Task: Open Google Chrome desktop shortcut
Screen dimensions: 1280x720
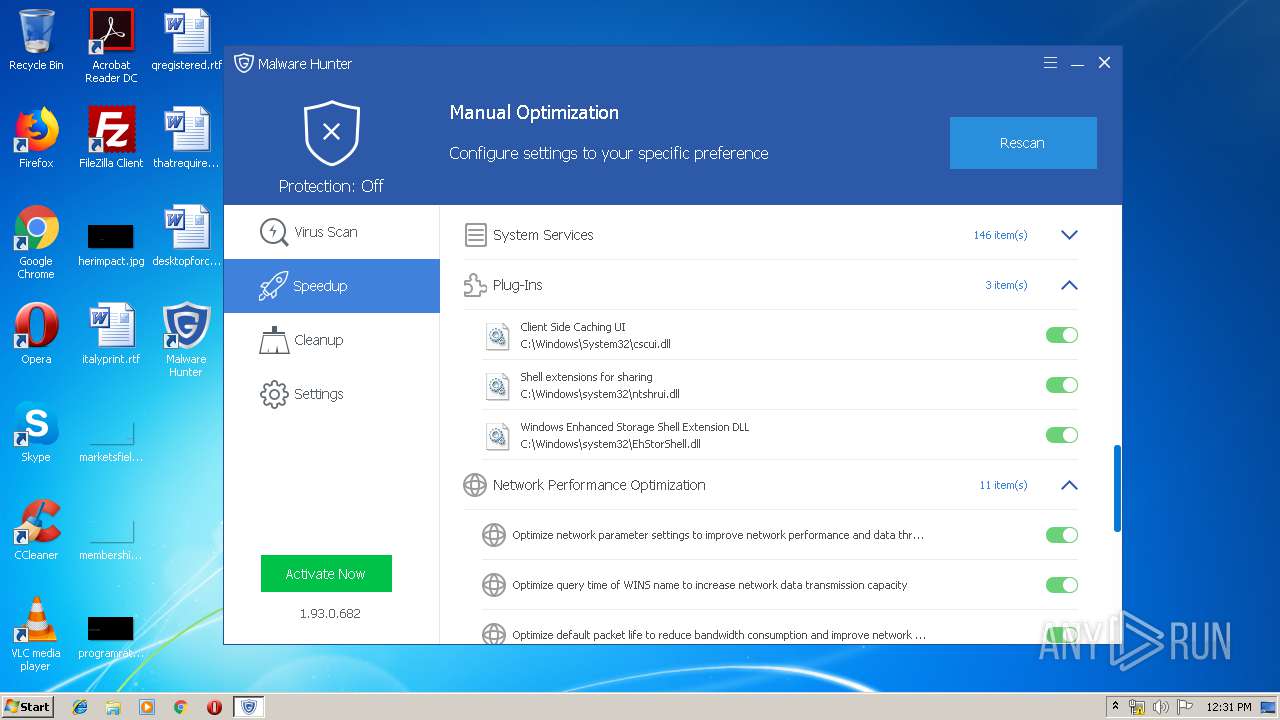Action: (36, 242)
